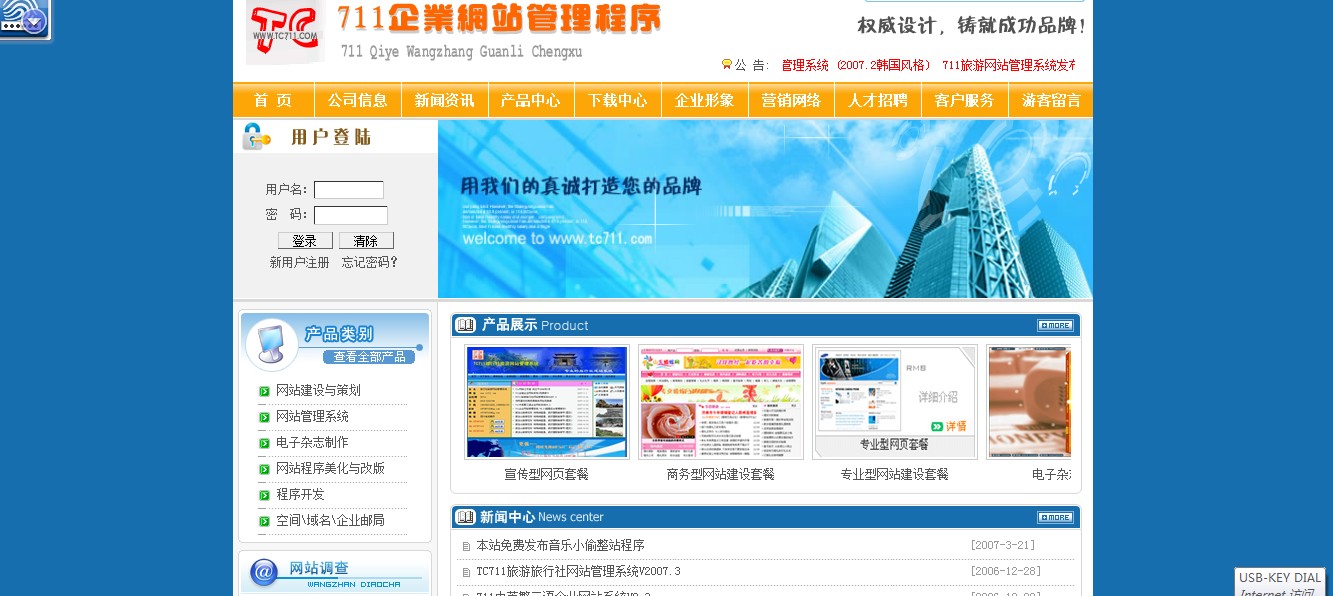1333x596 pixels.
Task: Click the book icon beside 产品展示
Action: (465, 325)
